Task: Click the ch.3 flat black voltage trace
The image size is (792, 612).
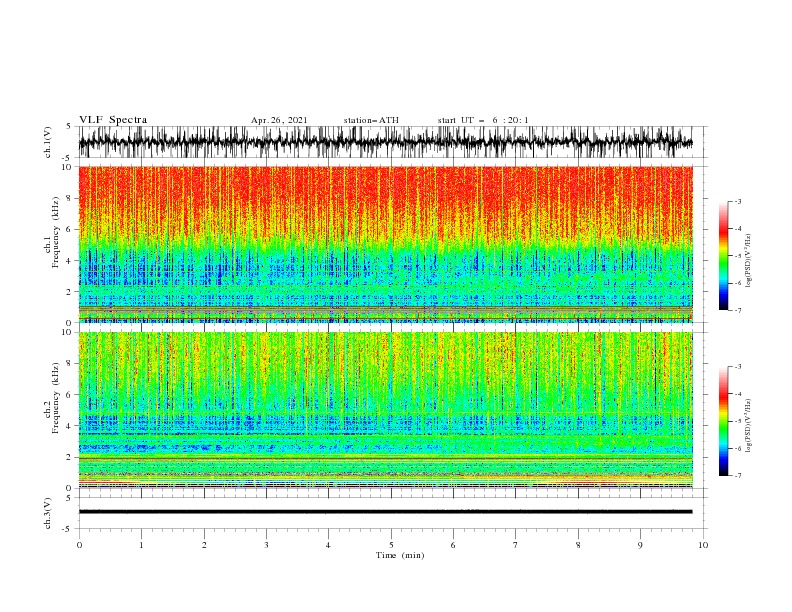Action: point(385,512)
